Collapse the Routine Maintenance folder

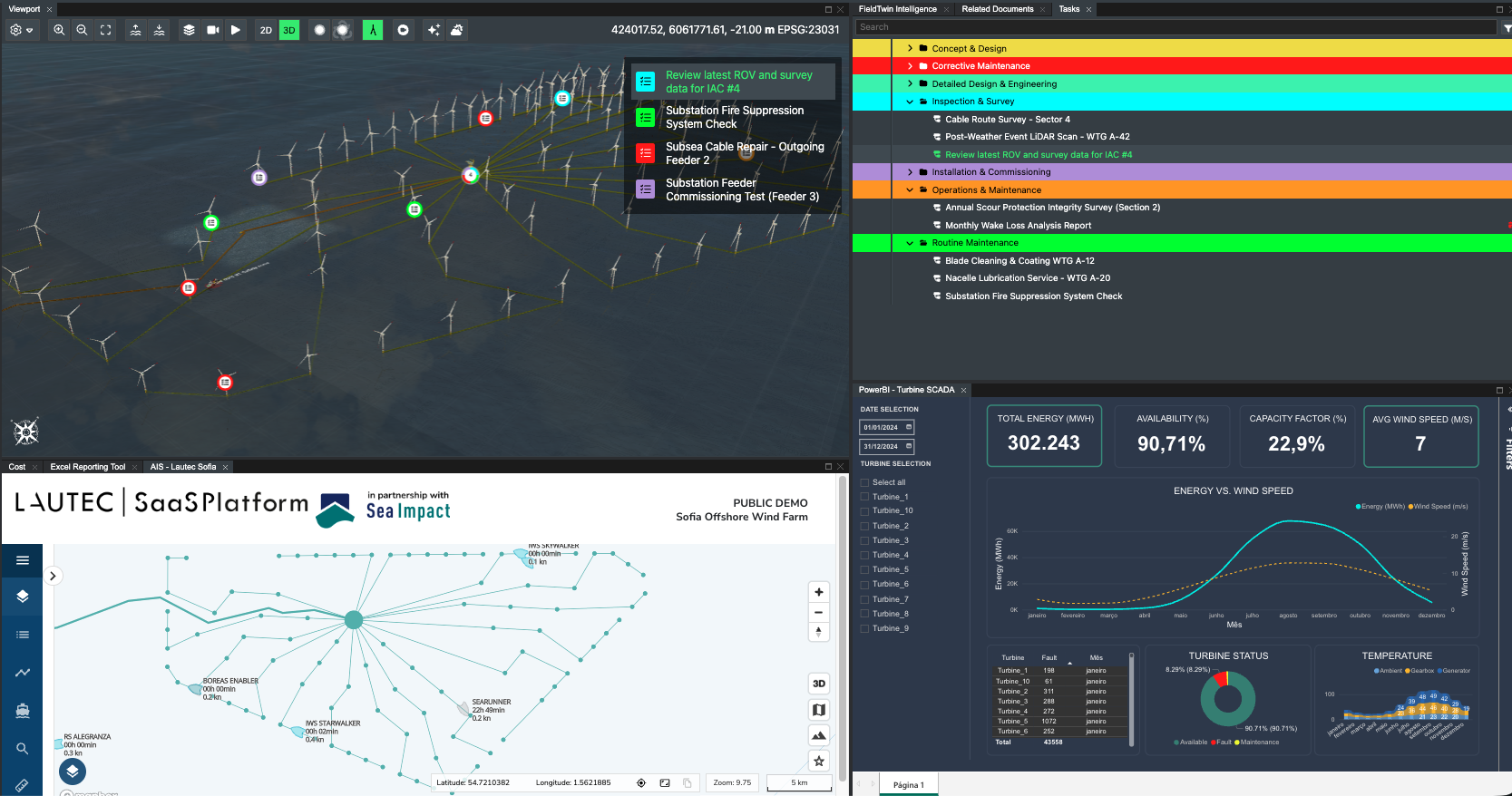click(x=910, y=243)
